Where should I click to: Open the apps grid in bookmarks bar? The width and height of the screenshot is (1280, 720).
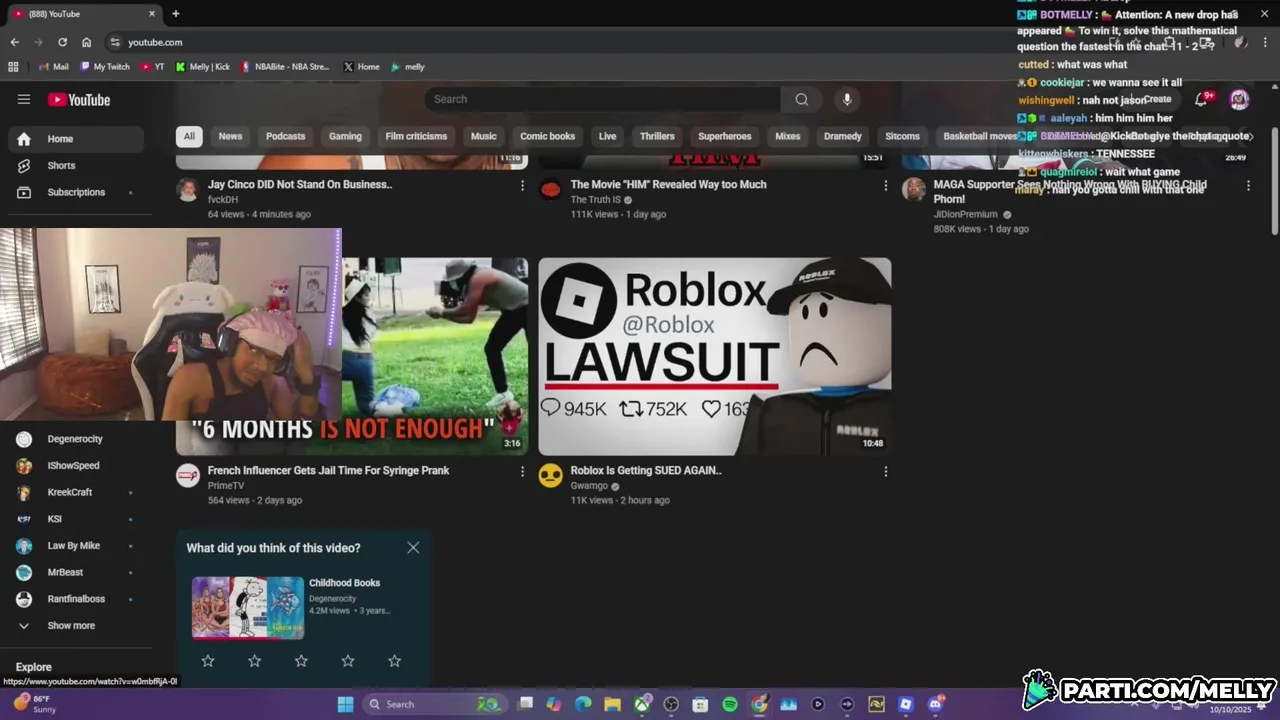click(13, 67)
